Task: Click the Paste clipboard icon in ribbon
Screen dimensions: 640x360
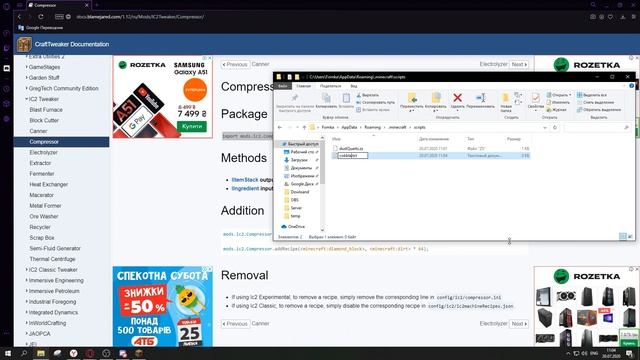Action: 346,98
